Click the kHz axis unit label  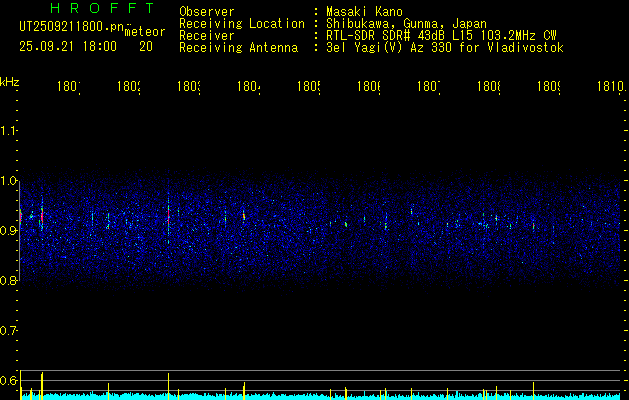(x=10, y=82)
